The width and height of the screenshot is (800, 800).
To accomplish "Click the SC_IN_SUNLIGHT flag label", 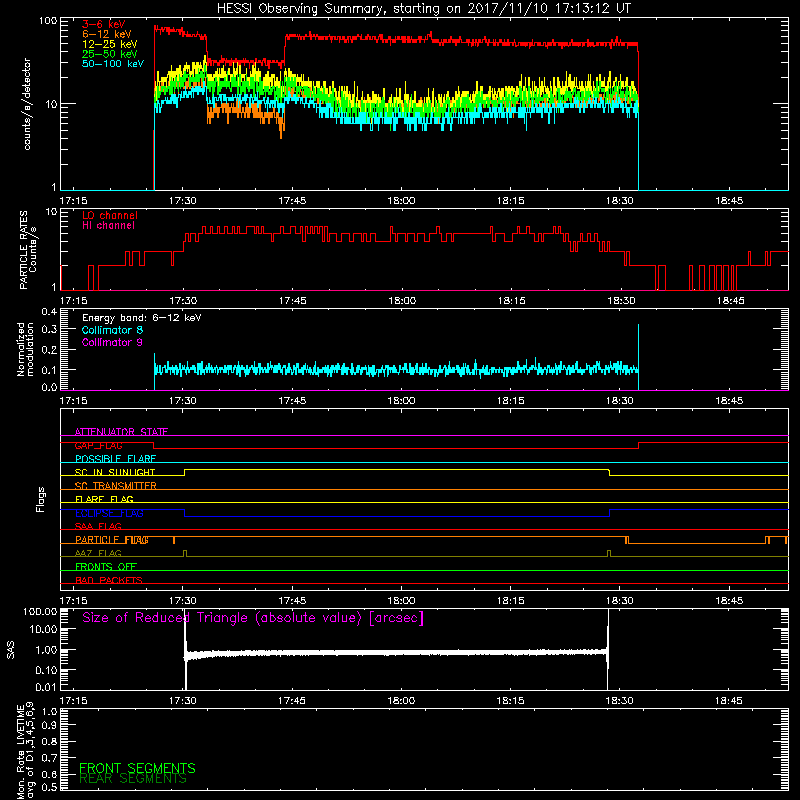I will click(x=115, y=472).
